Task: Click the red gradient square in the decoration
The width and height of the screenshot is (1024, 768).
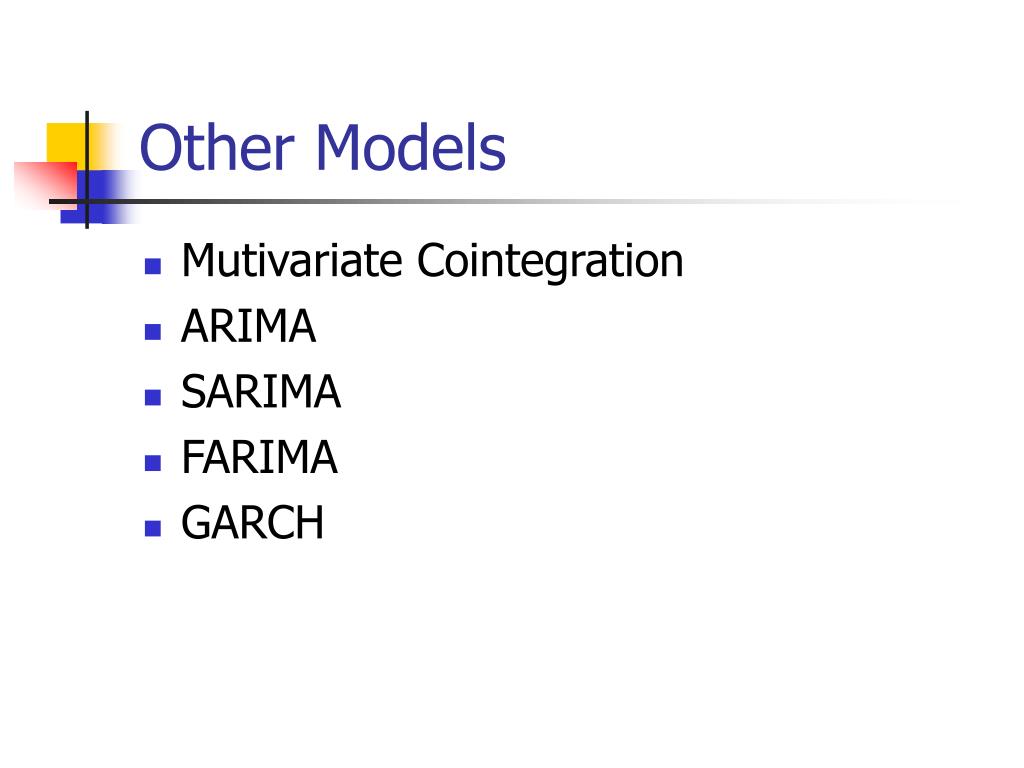Action: 46,184
